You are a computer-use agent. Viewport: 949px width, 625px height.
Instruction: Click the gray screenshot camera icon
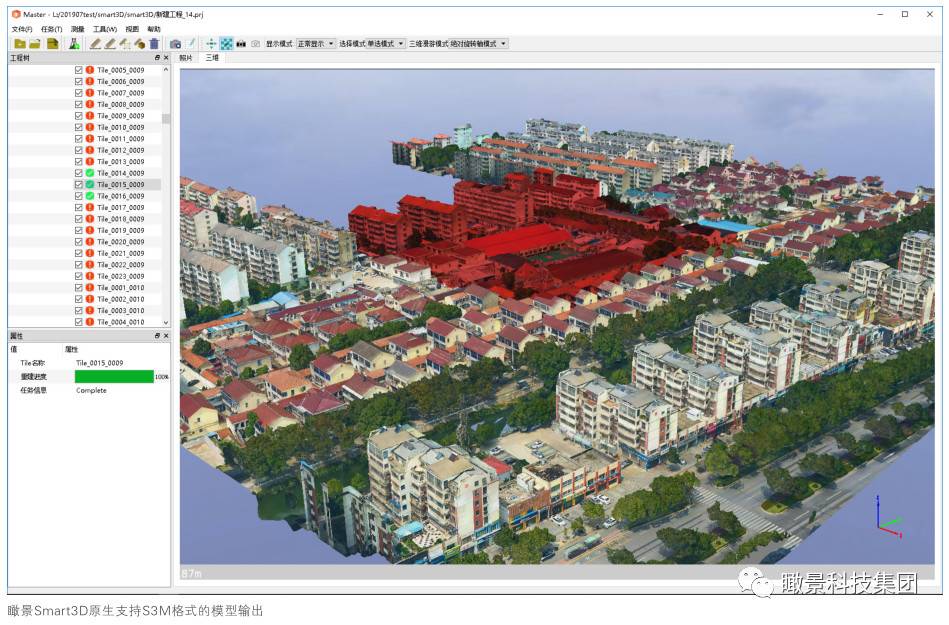coord(255,44)
